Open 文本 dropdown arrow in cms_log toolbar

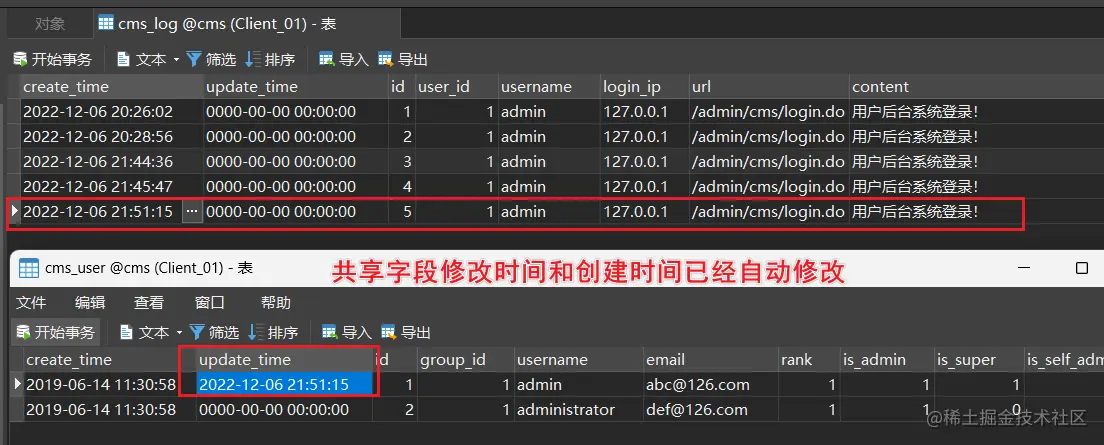[x=176, y=60]
